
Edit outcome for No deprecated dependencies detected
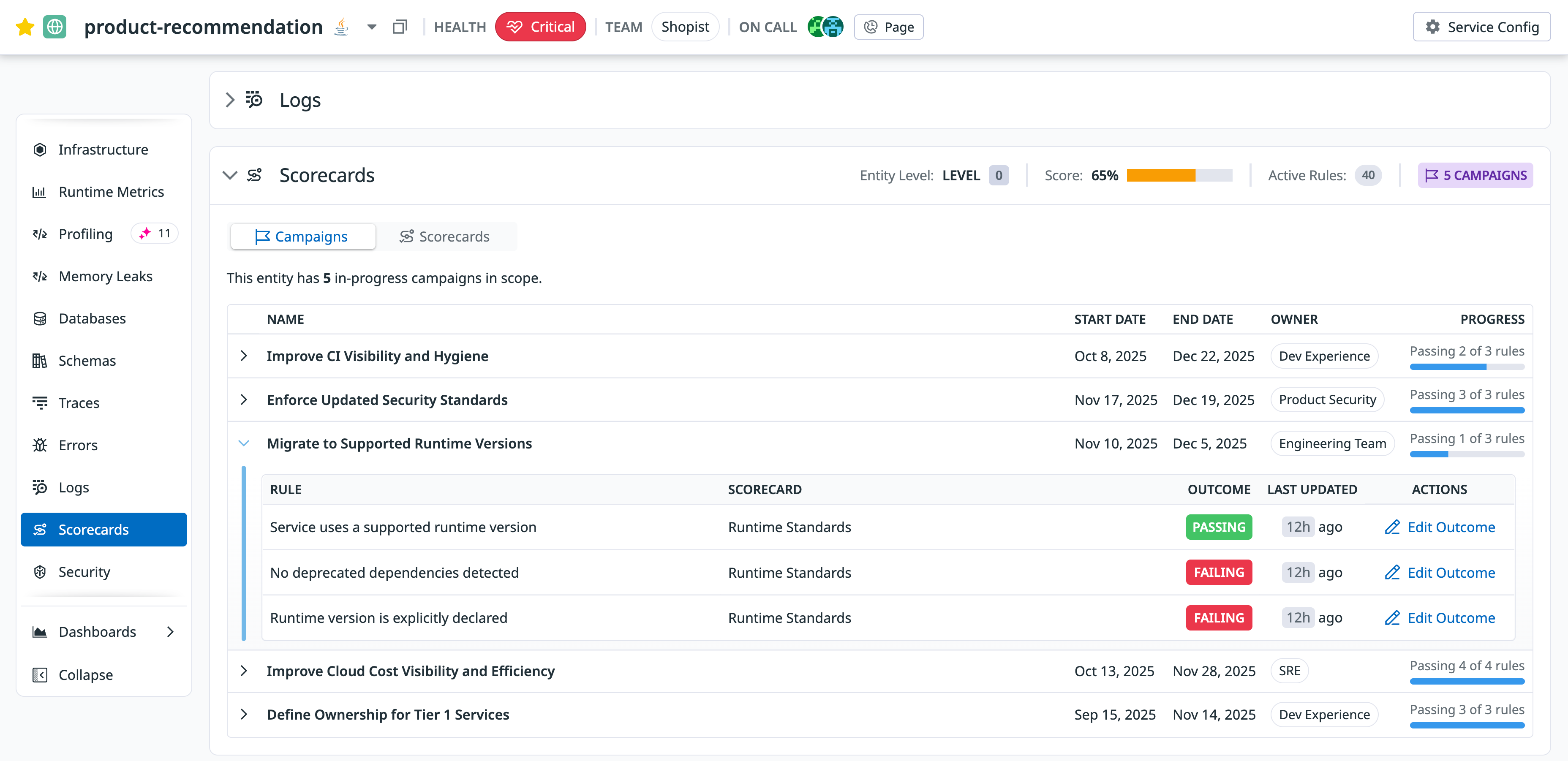1440,572
